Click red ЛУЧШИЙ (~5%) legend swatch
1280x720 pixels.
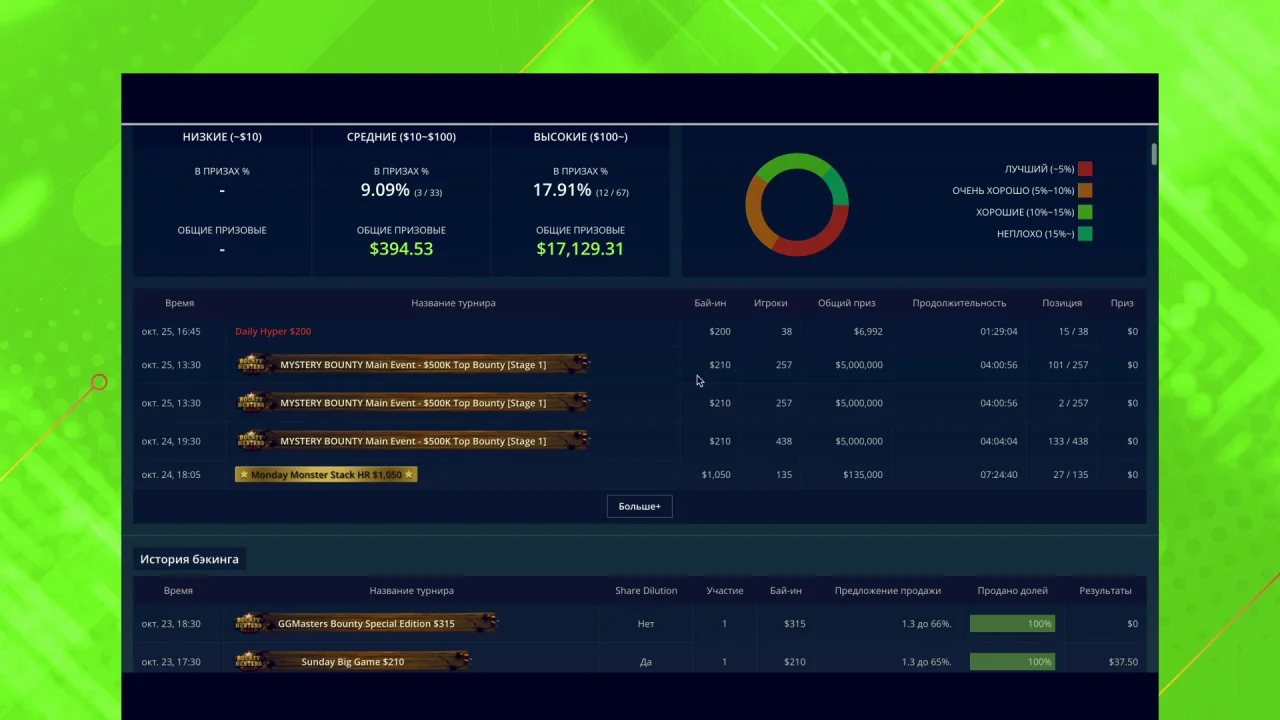point(1085,169)
